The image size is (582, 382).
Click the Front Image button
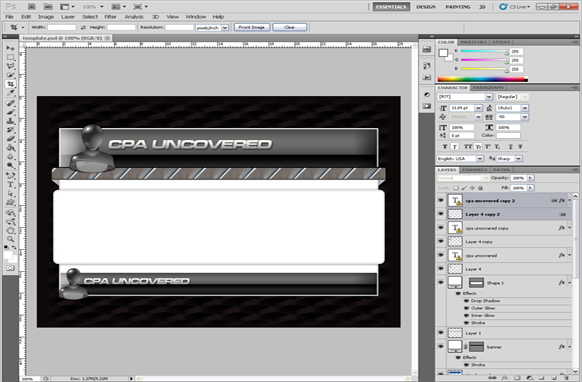(x=252, y=27)
